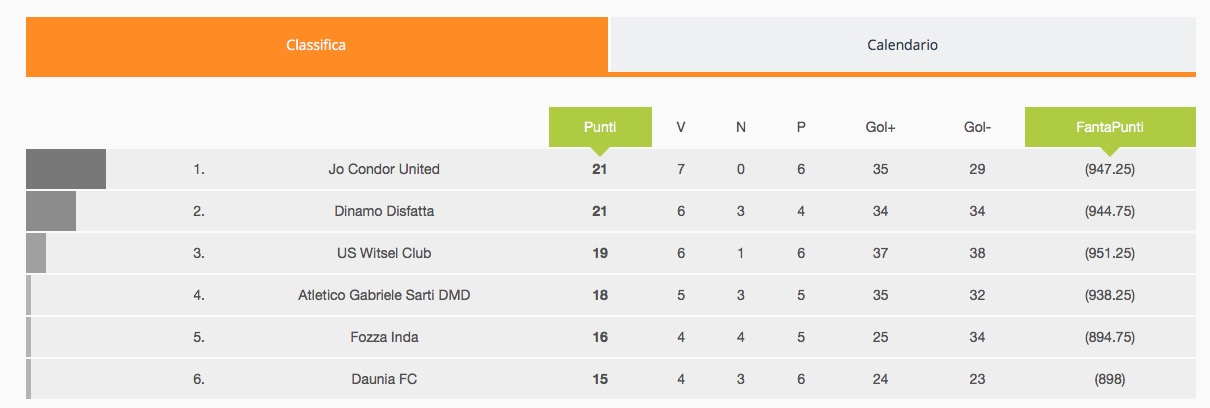Switch to the Calendario tab
This screenshot has height=408, width=1210.
click(x=902, y=45)
